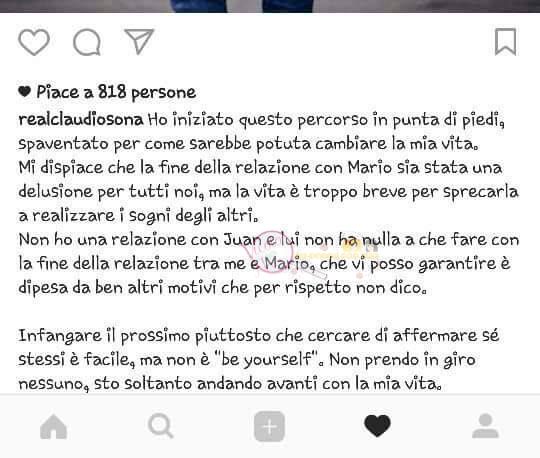View the list of likes via "Piace a 818 persone"

coord(116,92)
